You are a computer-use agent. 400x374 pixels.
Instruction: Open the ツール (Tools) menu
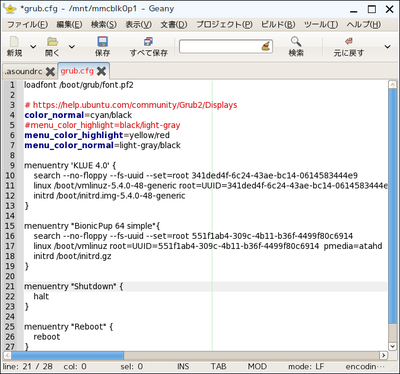pyautogui.click(x=321, y=25)
